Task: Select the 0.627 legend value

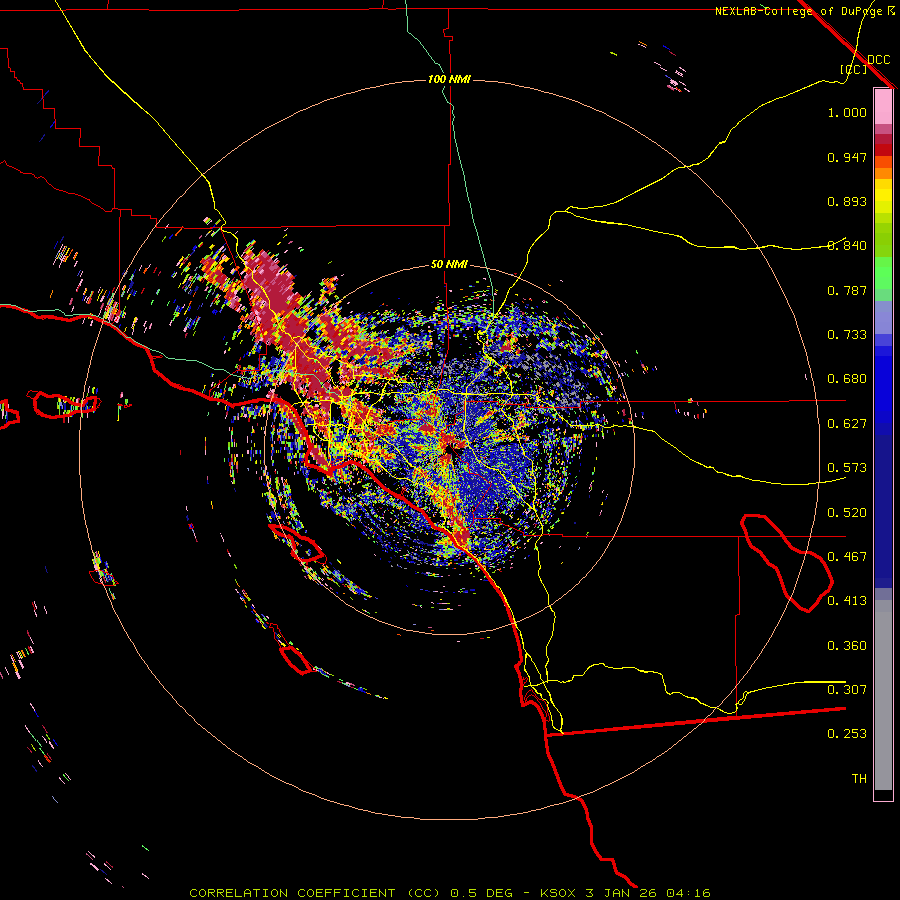Action: coord(847,424)
